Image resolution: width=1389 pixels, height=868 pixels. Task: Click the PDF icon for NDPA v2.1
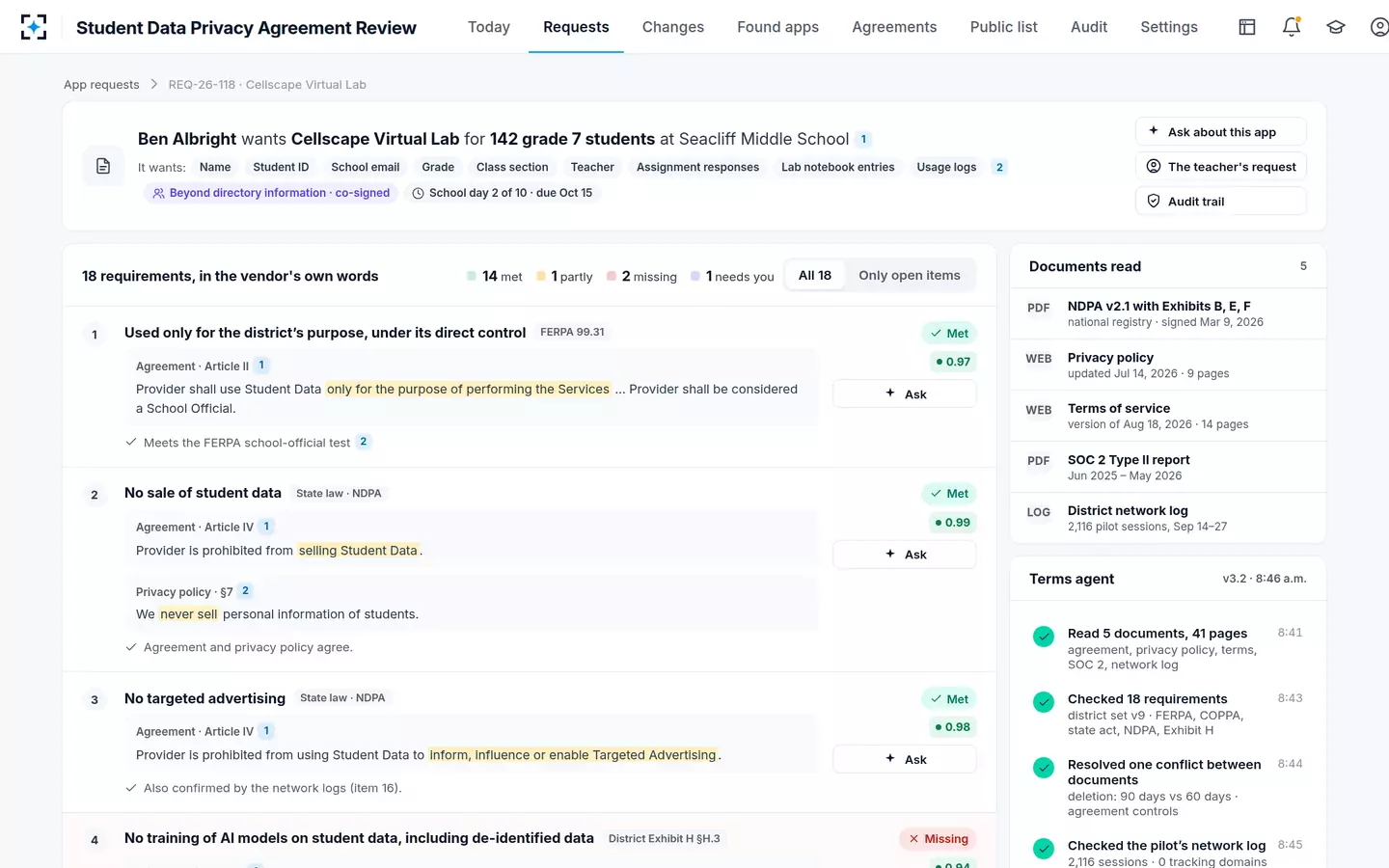(x=1039, y=308)
